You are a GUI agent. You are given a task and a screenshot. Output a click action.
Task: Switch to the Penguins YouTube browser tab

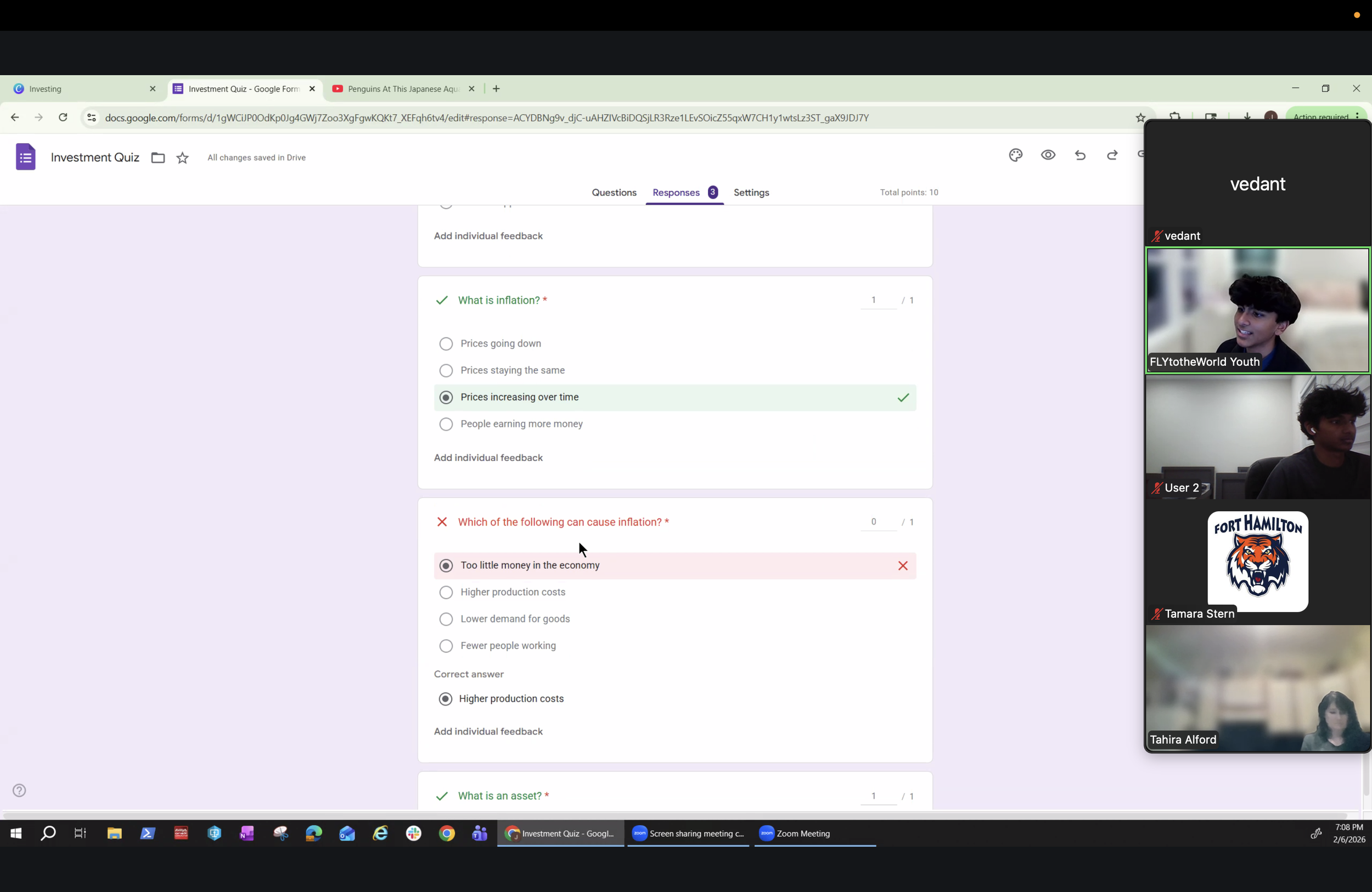pos(403,89)
